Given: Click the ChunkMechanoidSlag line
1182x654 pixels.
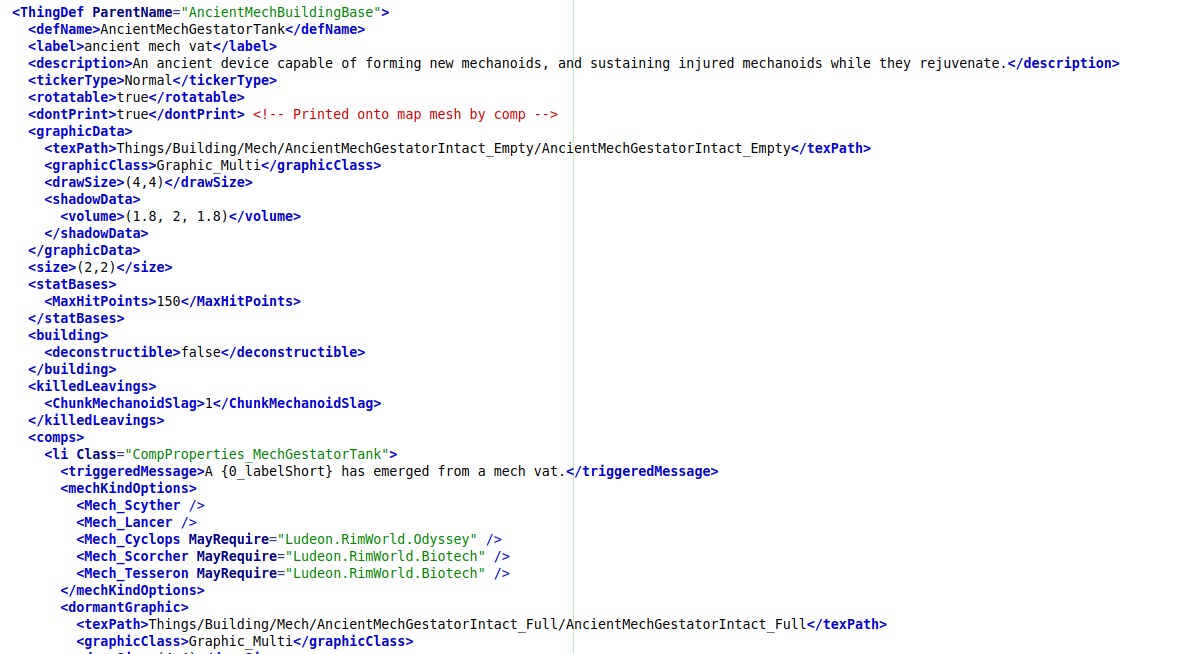Looking at the screenshot, I should (213, 403).
